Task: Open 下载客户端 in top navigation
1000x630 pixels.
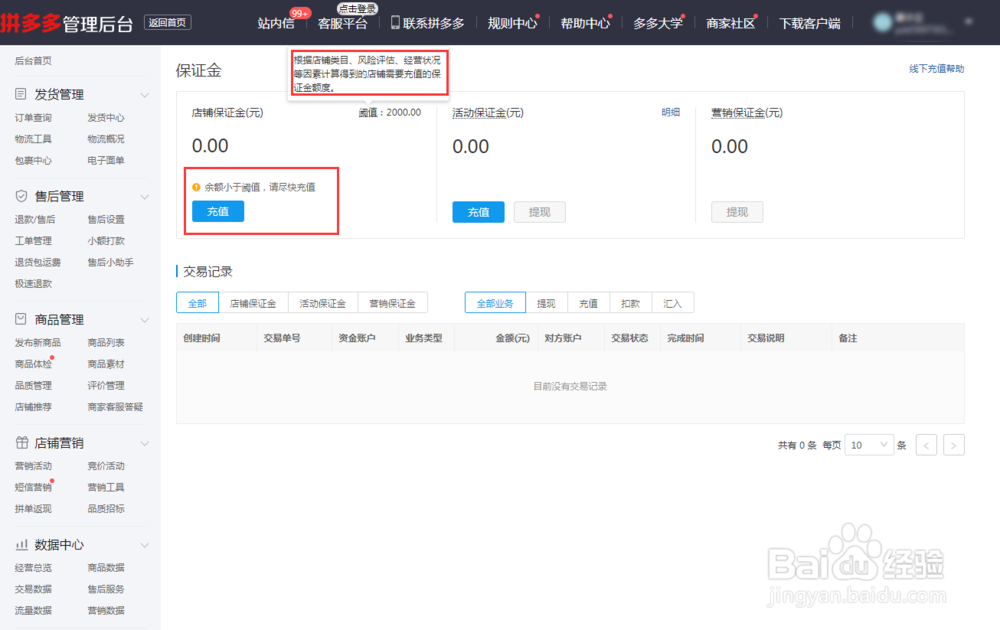Action: point(810,23)
